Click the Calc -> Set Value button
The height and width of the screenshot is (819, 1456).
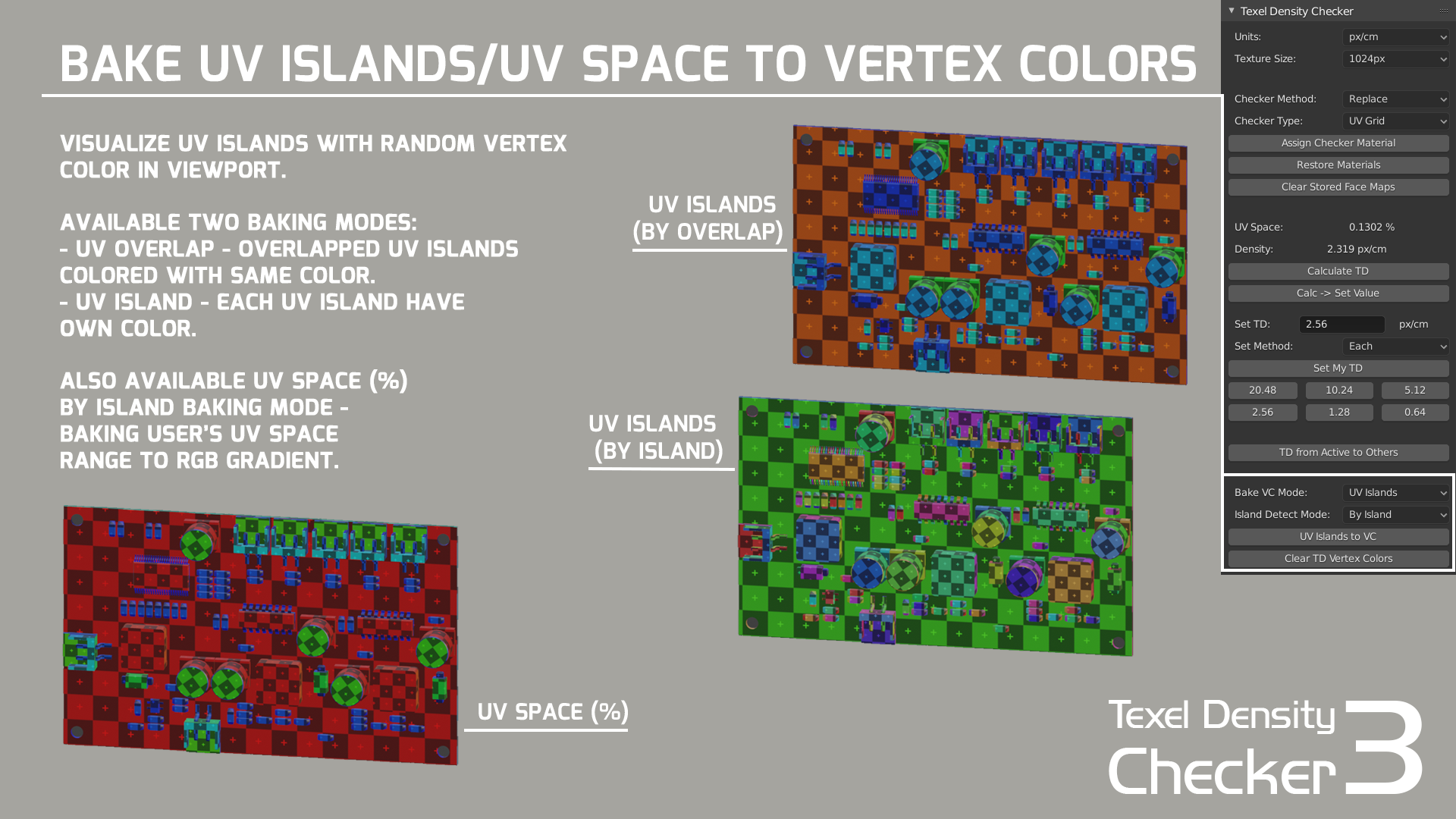pos(1338,293)
